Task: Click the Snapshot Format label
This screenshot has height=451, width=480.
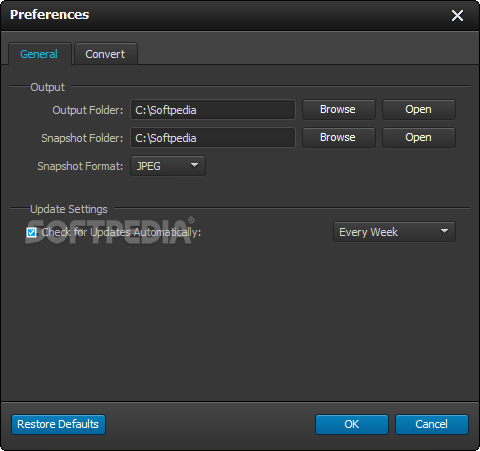Action: coord(80,166)
